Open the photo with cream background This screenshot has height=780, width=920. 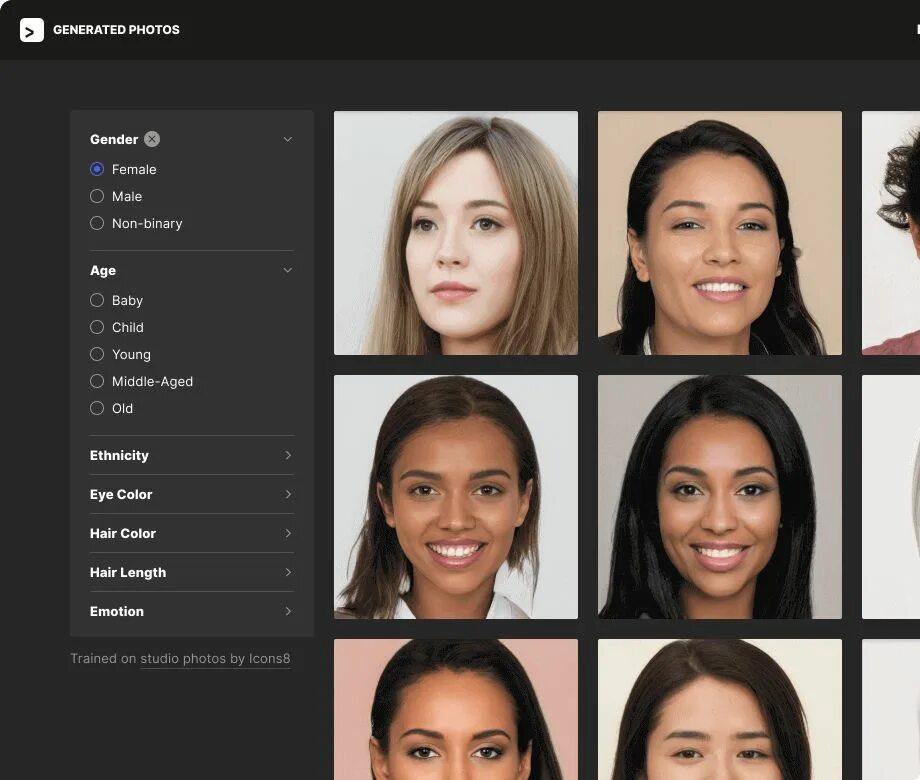pos(720,710)
